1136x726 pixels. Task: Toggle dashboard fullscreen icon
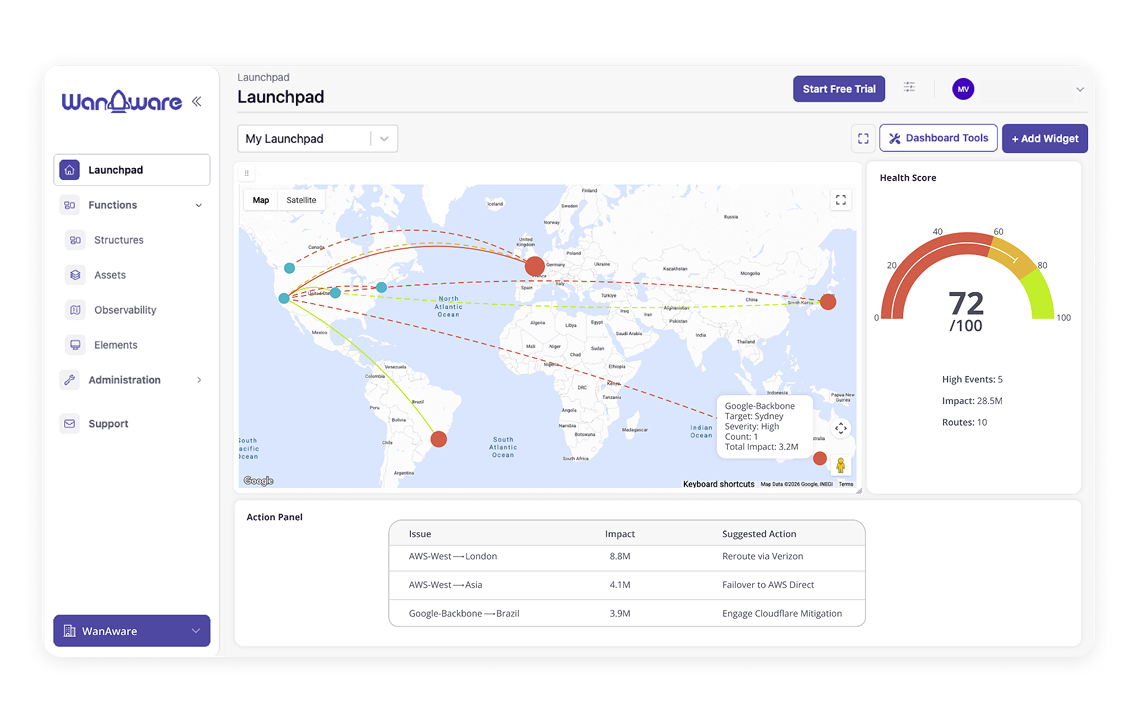tap(863, 138)
